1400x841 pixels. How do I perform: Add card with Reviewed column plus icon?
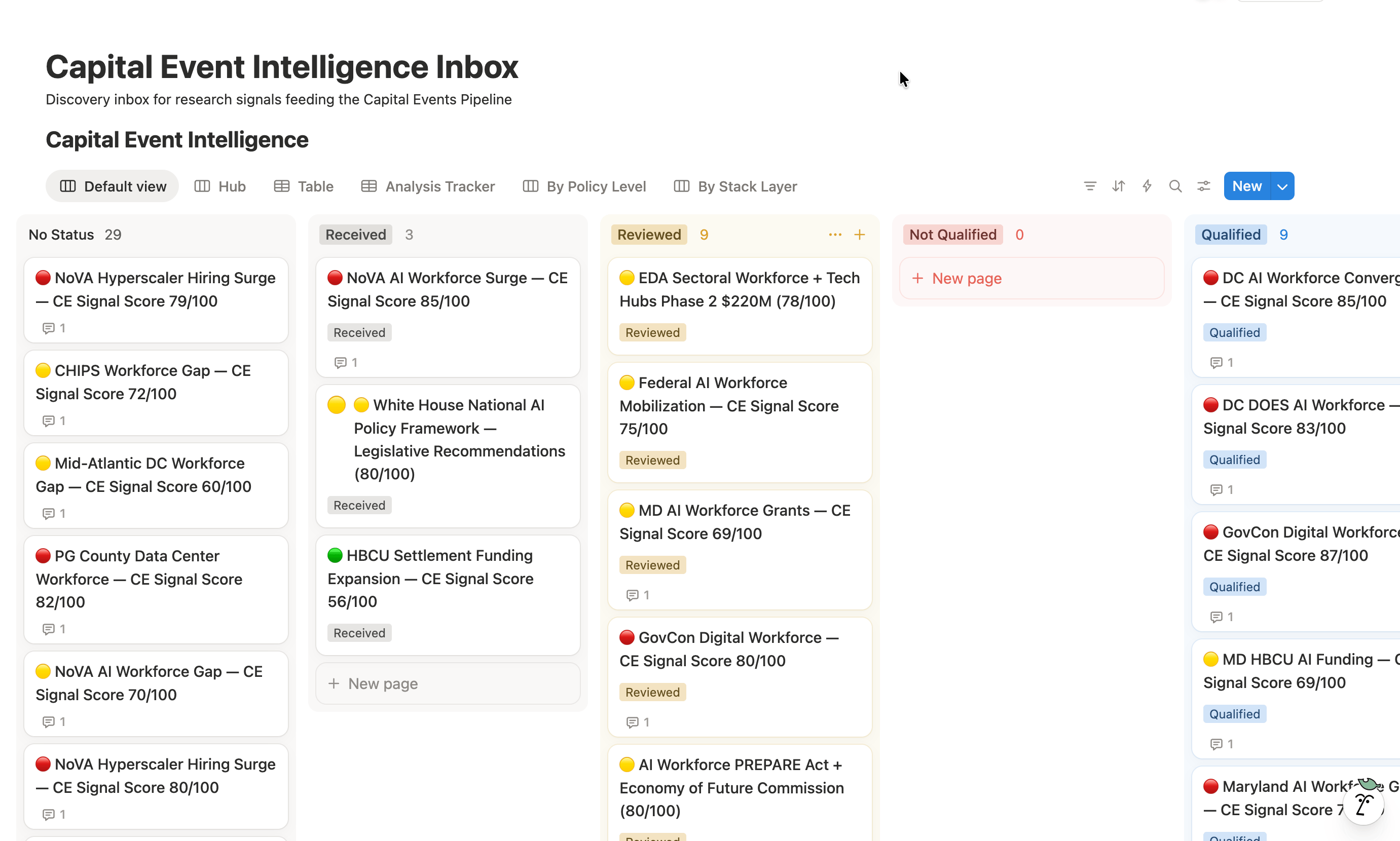point(859,235)
